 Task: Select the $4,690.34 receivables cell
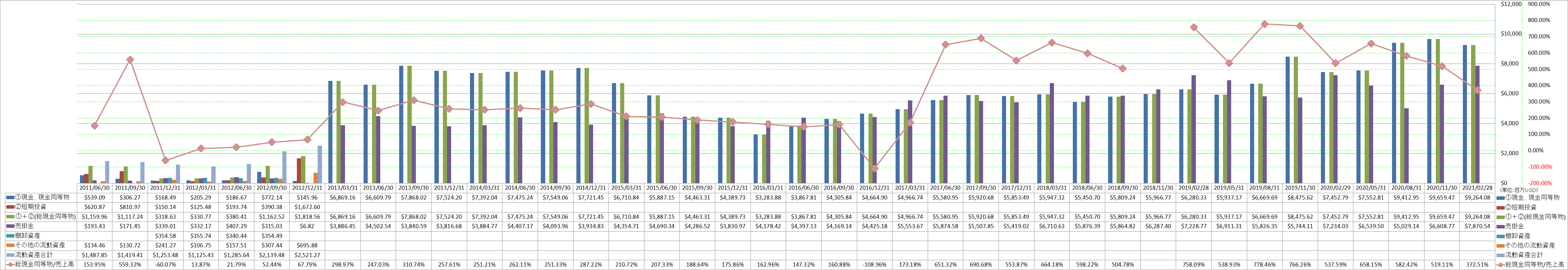point(662,226)
